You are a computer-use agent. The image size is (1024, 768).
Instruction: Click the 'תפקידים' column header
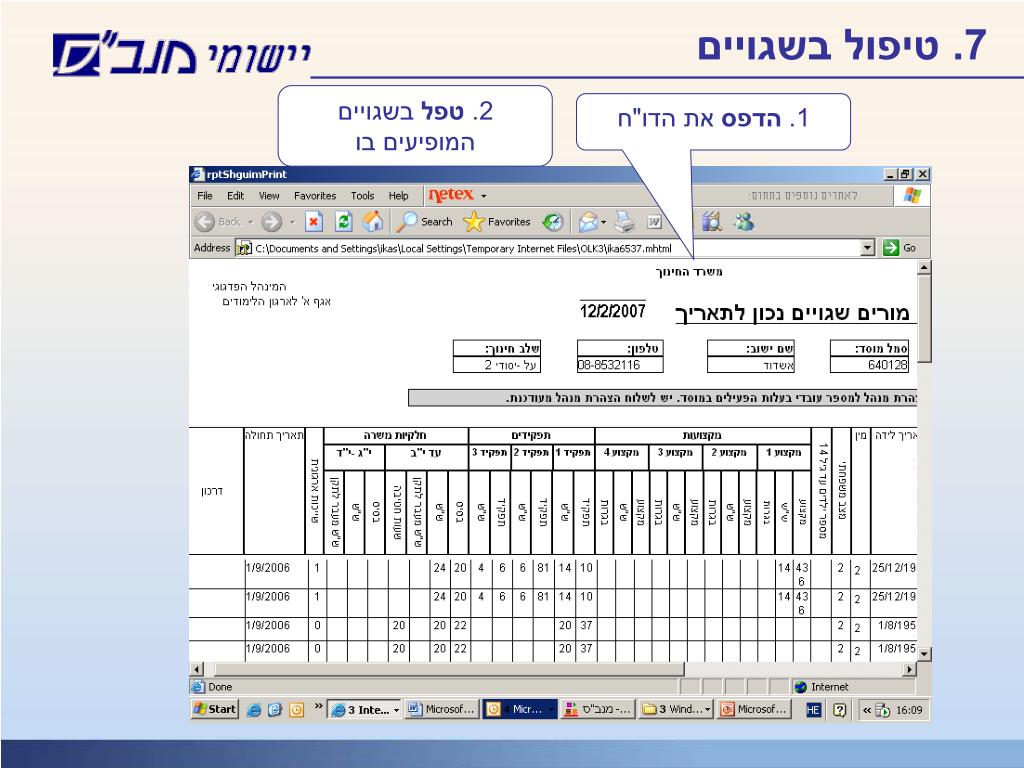point(531,435)
